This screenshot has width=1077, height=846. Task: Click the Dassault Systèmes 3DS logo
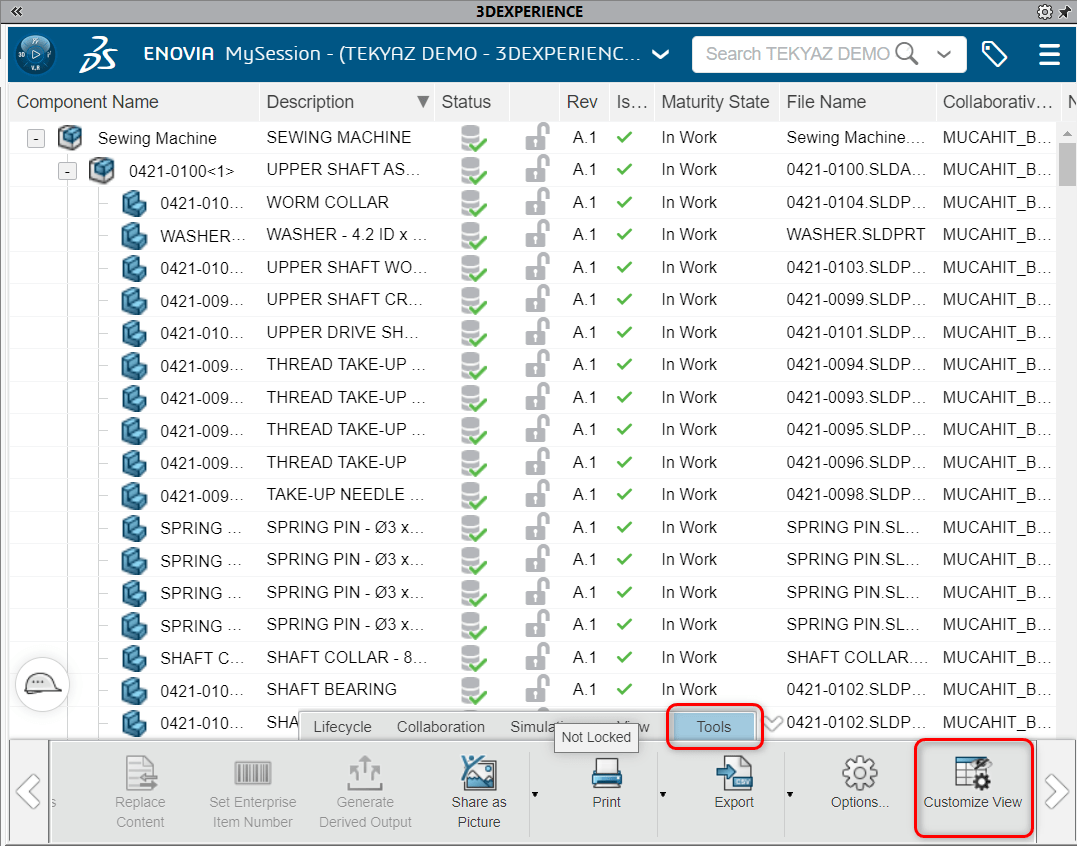point(98,54)
